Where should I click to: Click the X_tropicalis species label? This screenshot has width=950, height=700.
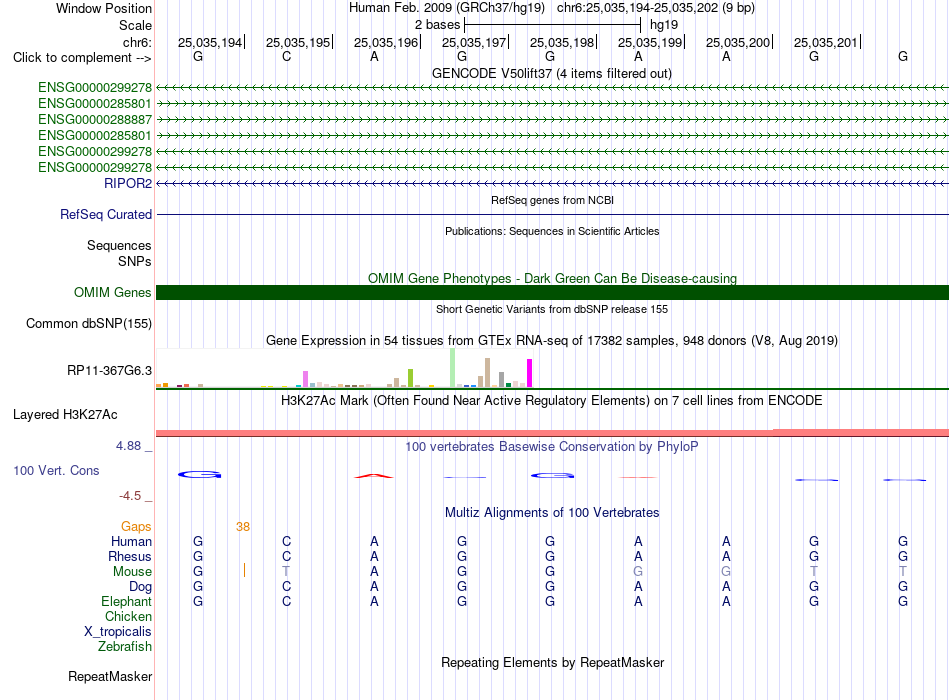[118, 632]
